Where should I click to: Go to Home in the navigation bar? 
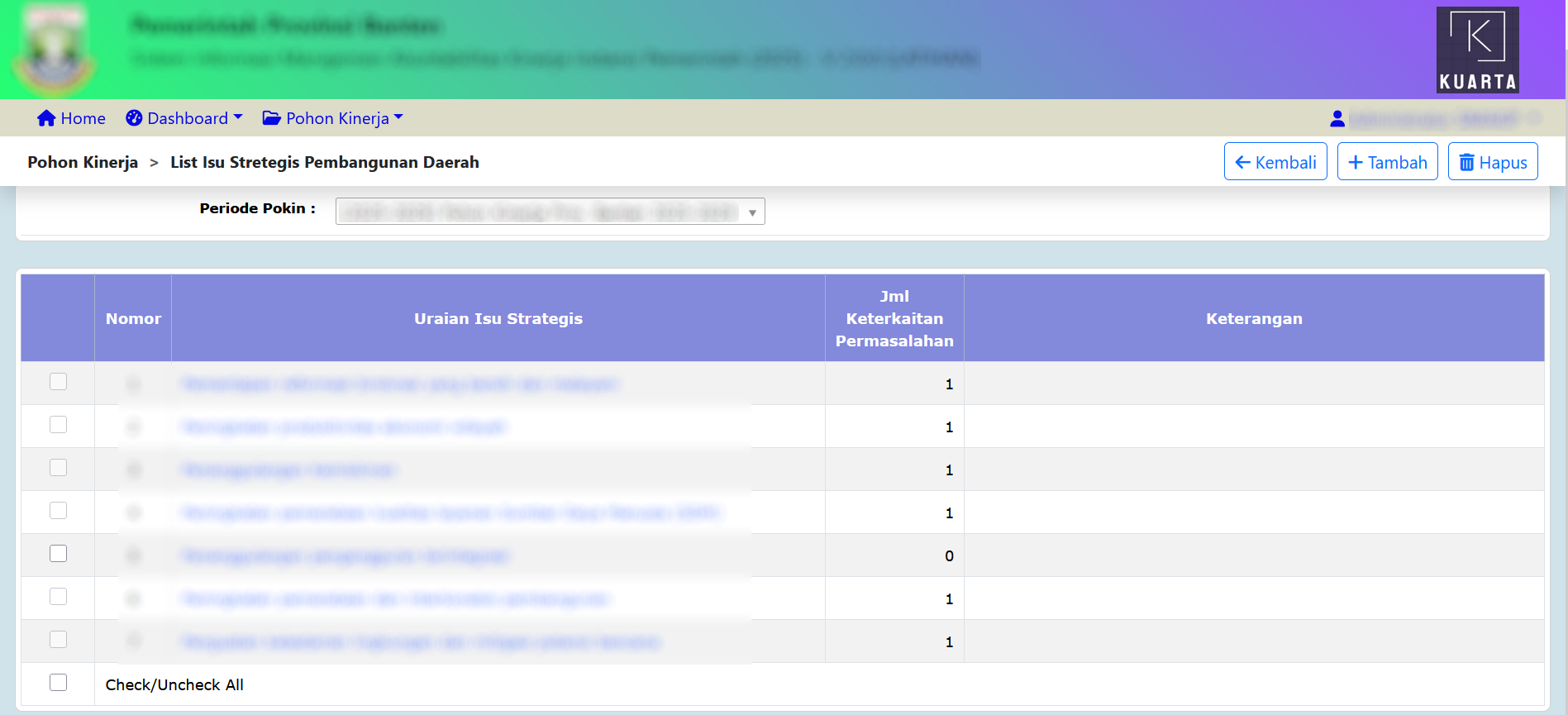[x=83, y=118]
